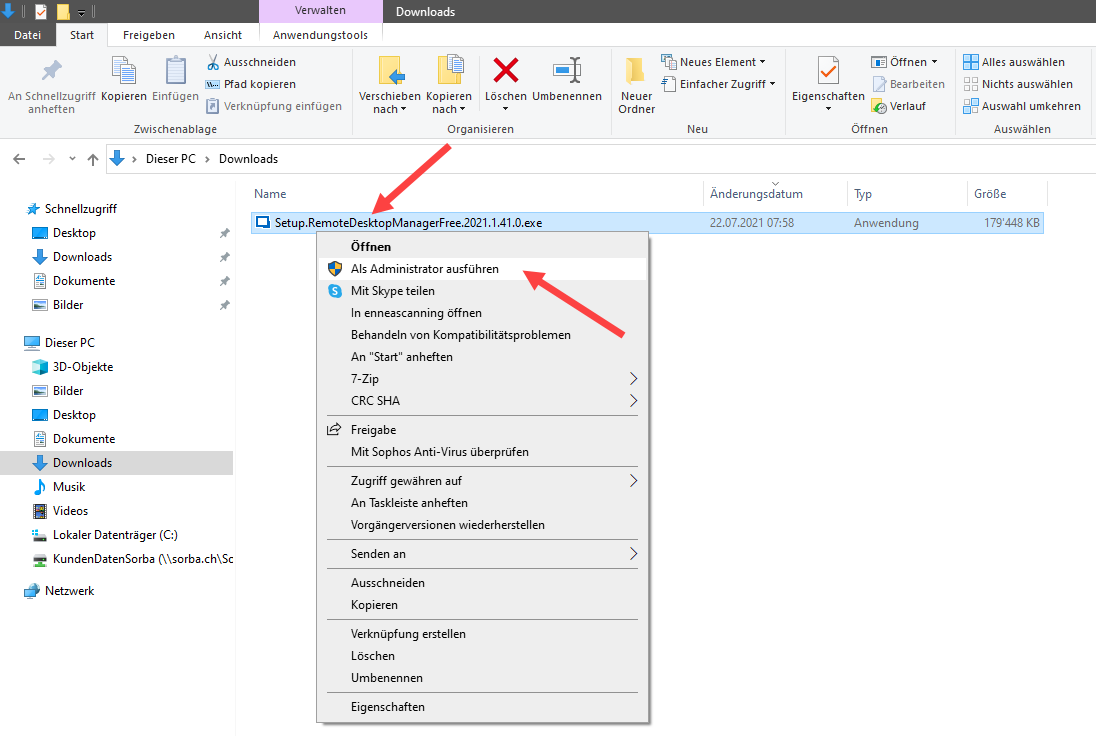Click the Löschen red X icon
The height and width of the screenshot is (736, 1096).
click(506, 71)
